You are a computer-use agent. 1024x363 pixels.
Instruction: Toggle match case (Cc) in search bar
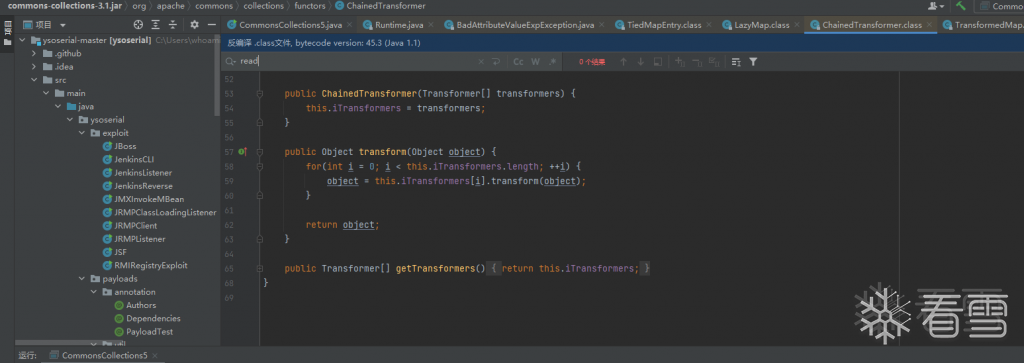[518, 61]
